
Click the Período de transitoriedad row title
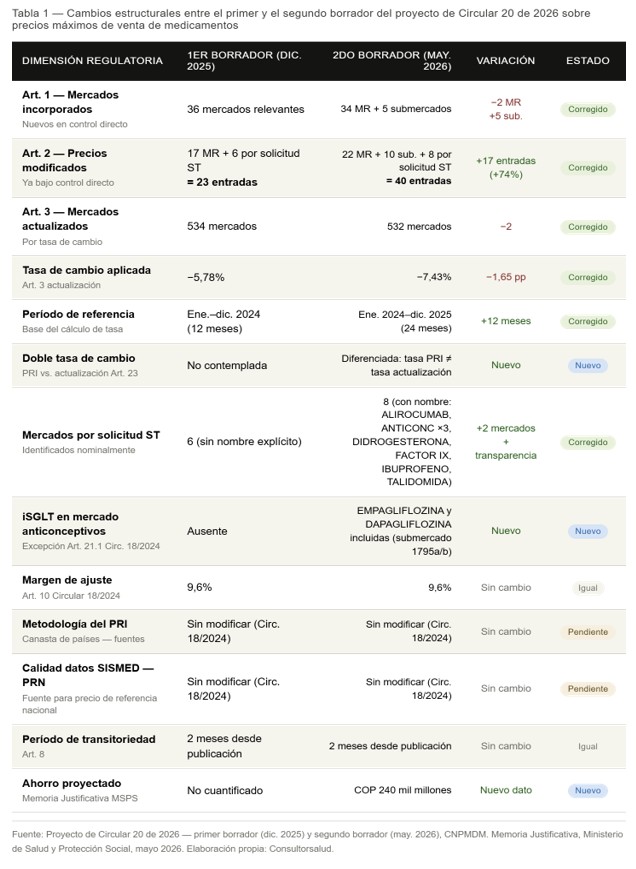coord(89,739)
